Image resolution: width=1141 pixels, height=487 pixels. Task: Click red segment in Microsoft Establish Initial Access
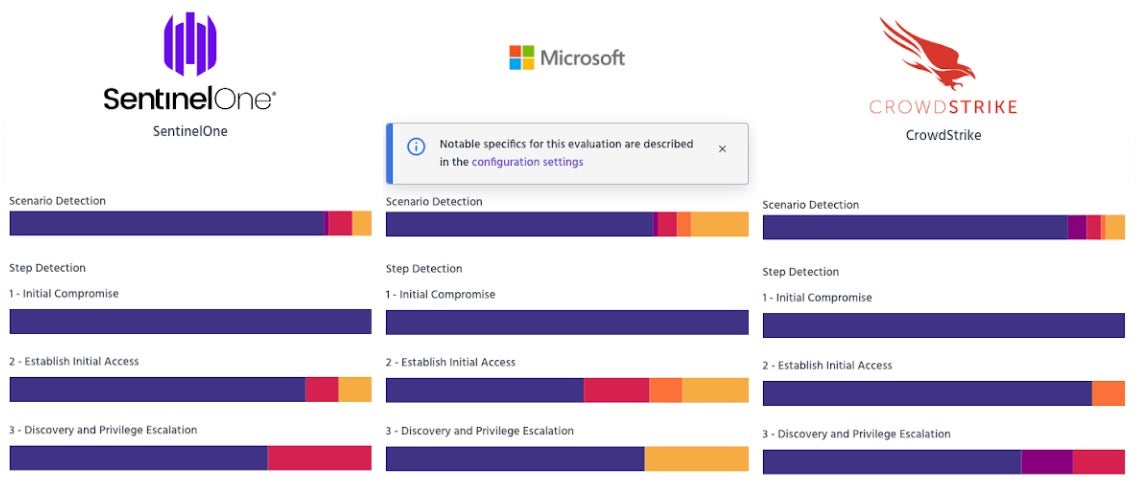click(616, 390)
